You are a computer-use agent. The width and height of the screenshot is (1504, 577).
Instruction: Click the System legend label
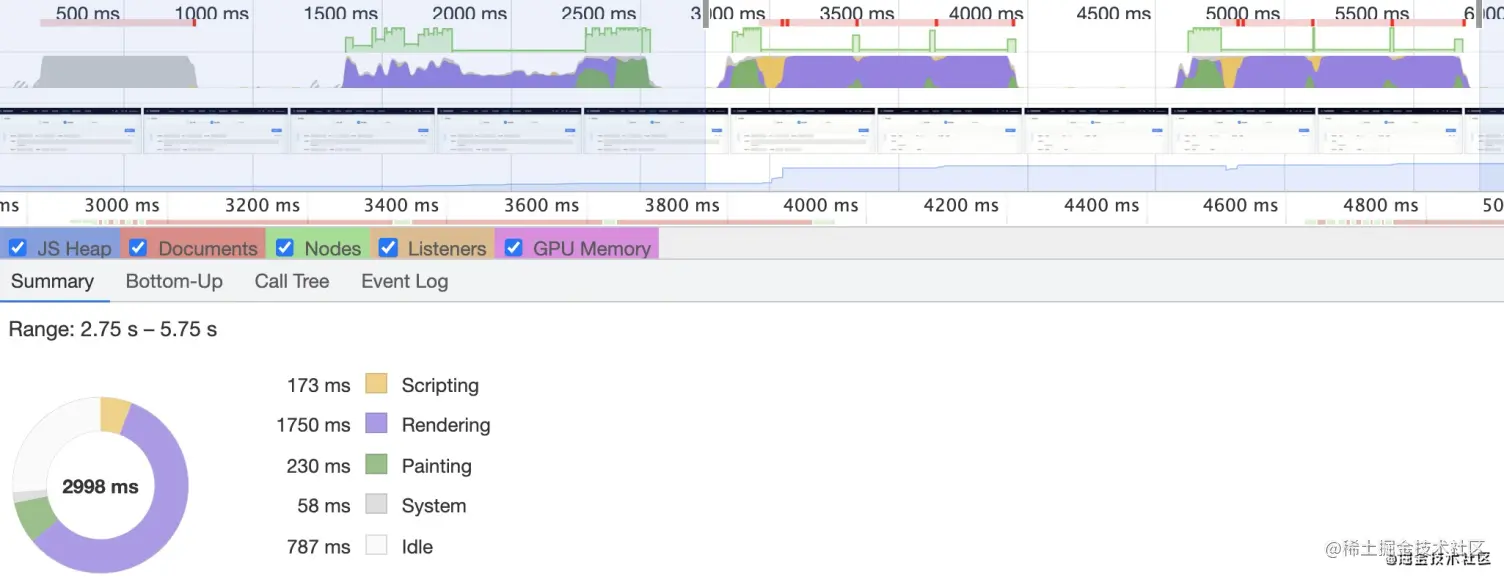434,506
